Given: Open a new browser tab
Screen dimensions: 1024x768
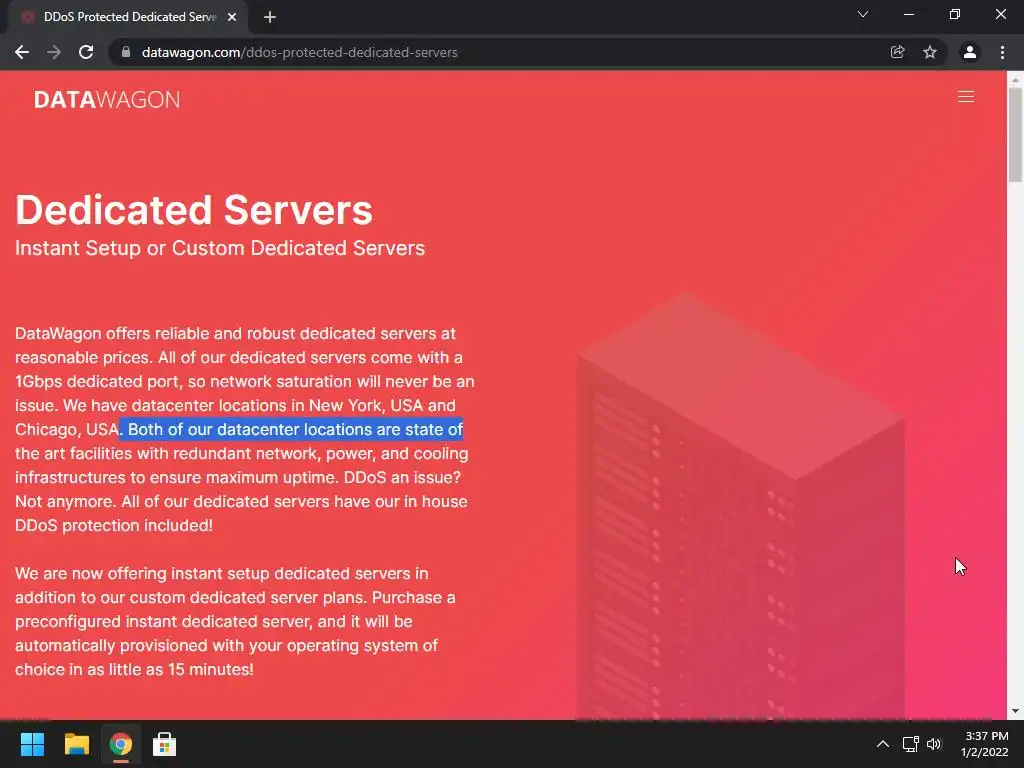Looking at the screenshot, I should [x=270, y=17].
